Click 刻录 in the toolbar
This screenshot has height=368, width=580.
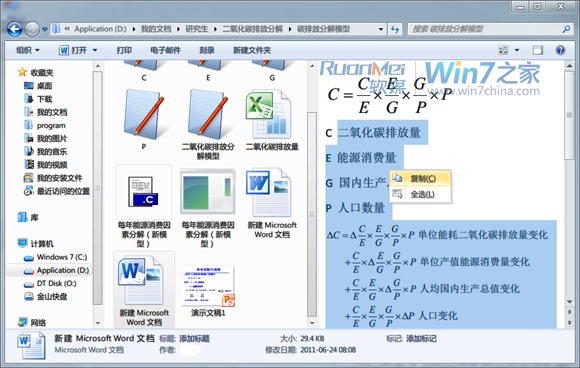207,50
